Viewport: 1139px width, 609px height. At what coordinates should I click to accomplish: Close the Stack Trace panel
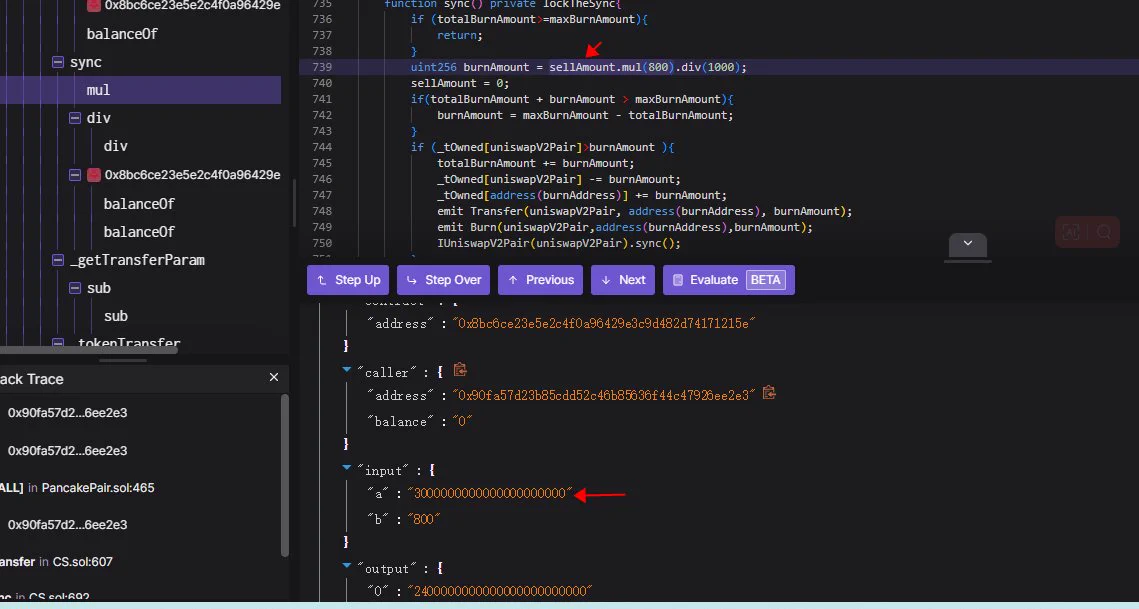(274, 377)
